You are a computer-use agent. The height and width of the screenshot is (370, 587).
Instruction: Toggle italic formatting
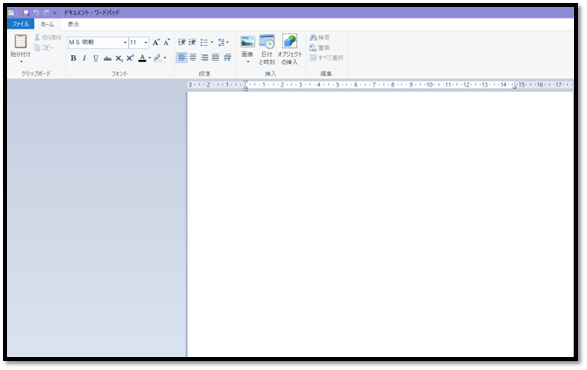85,58
